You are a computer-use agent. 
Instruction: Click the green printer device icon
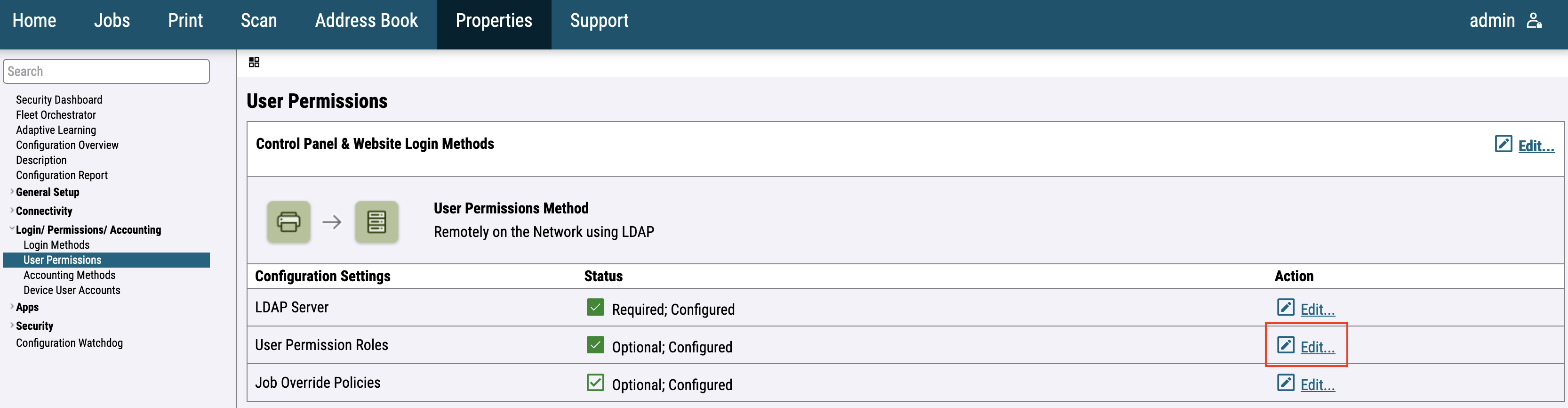pyautogui.click(x=288, y=222)
